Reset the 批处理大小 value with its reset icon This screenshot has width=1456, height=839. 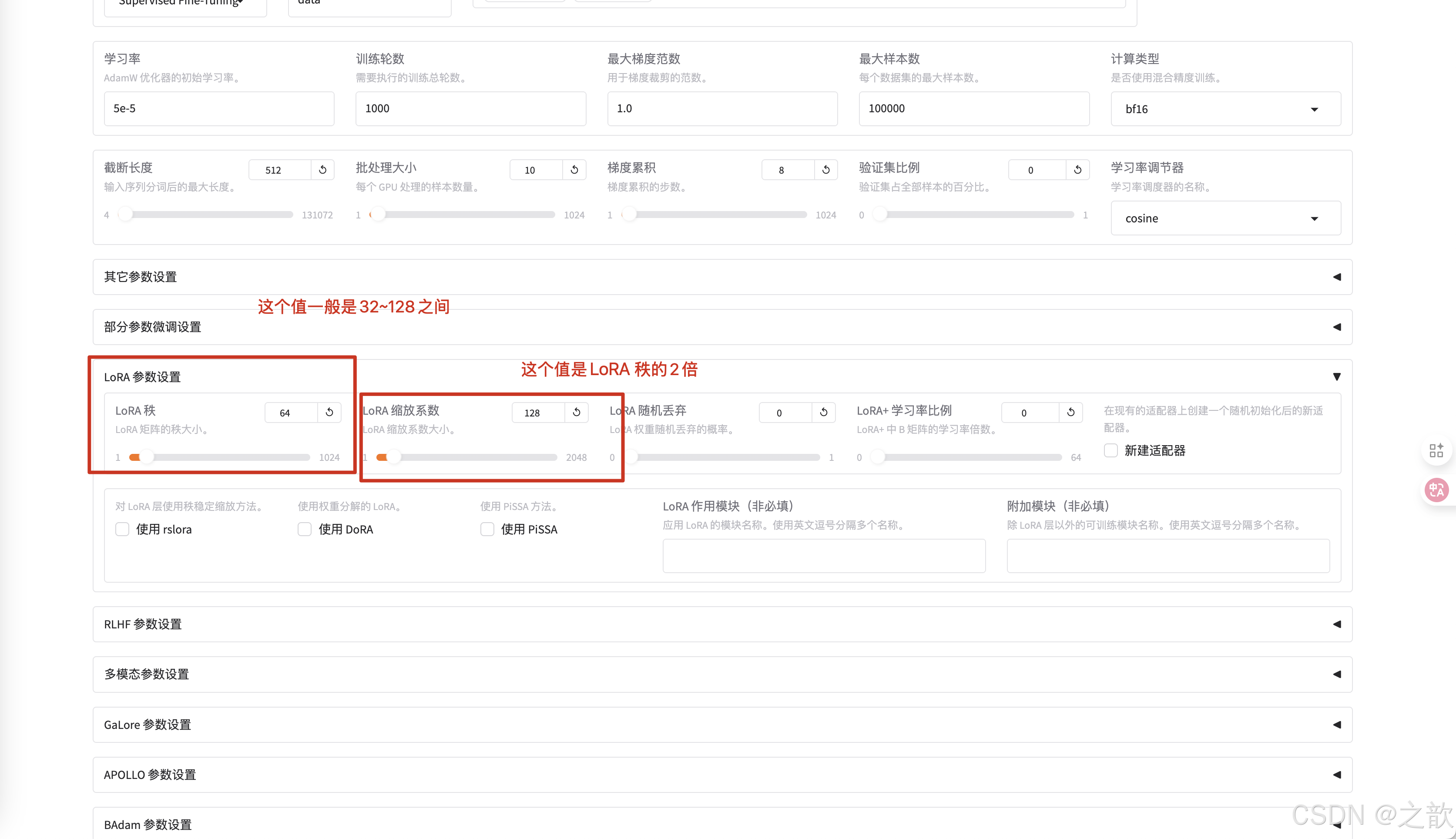574,170
